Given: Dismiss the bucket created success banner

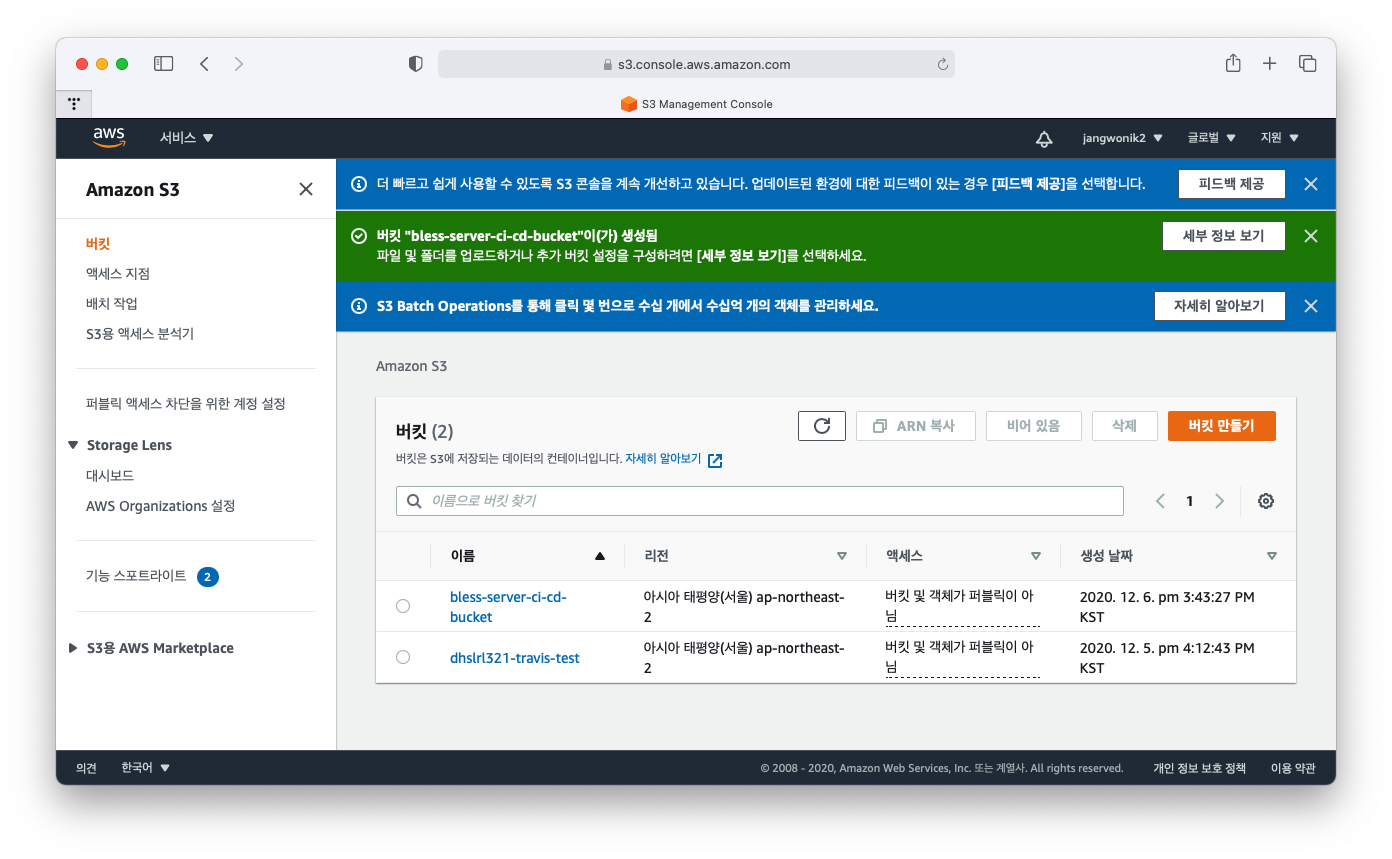Looking at the screenshot, I should point(1311,236).
